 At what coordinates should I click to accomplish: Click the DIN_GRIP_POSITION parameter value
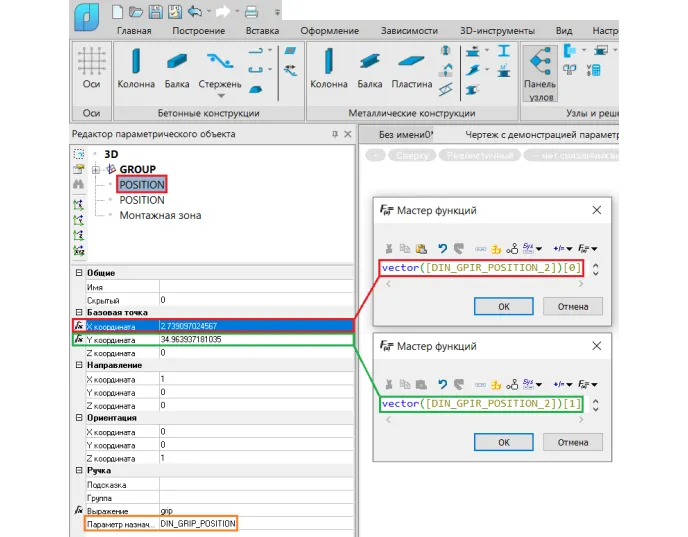pyautogui.click(x=198, y=523)
